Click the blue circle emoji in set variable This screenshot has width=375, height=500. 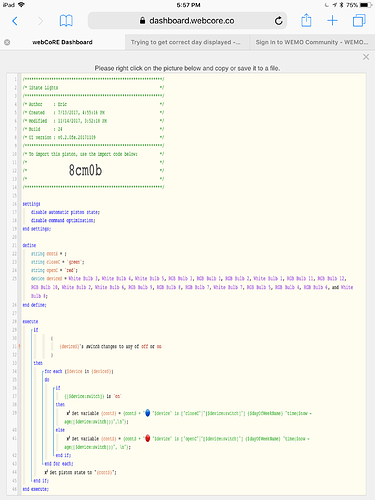[147, 413]
